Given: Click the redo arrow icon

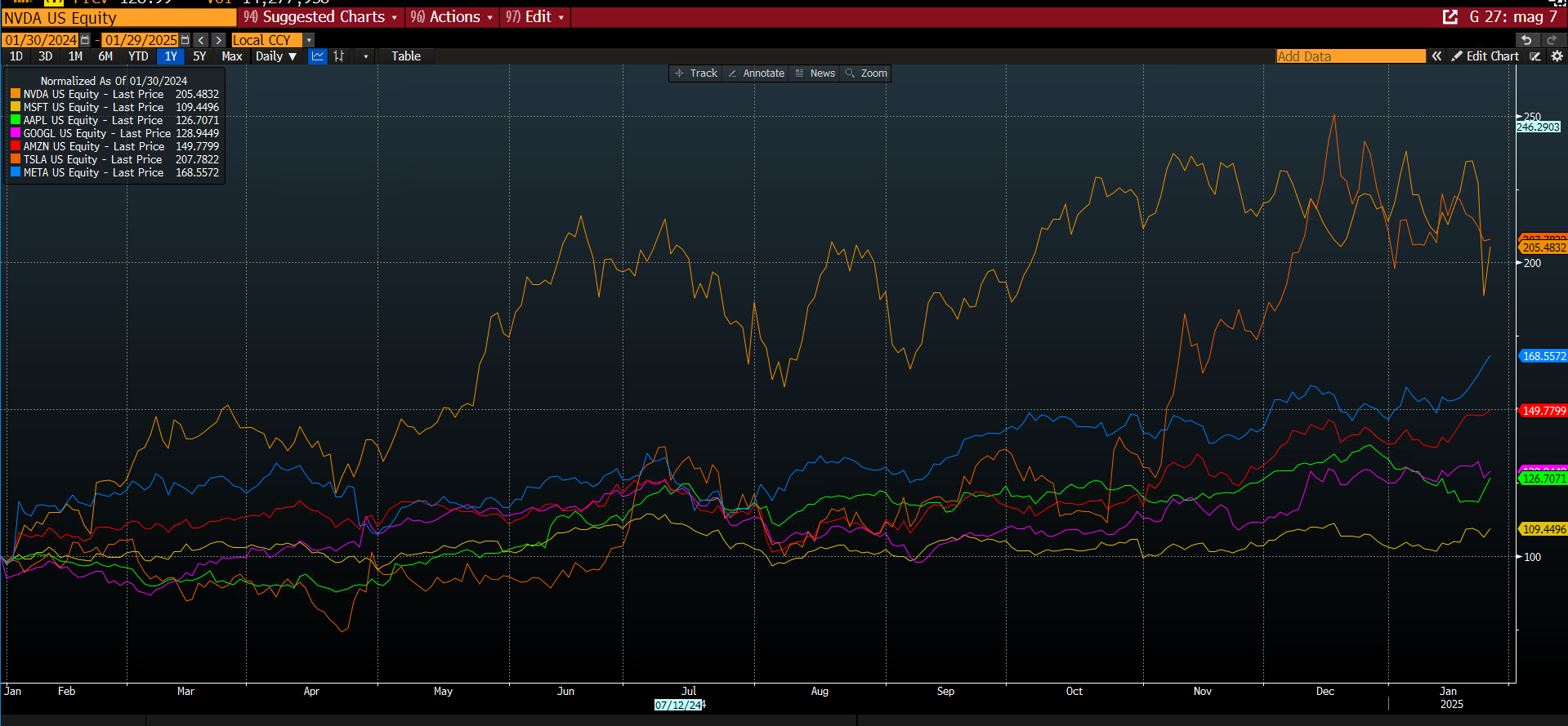Looking at the screenshot, I should pyautogui.click(x=1552, y=40).
